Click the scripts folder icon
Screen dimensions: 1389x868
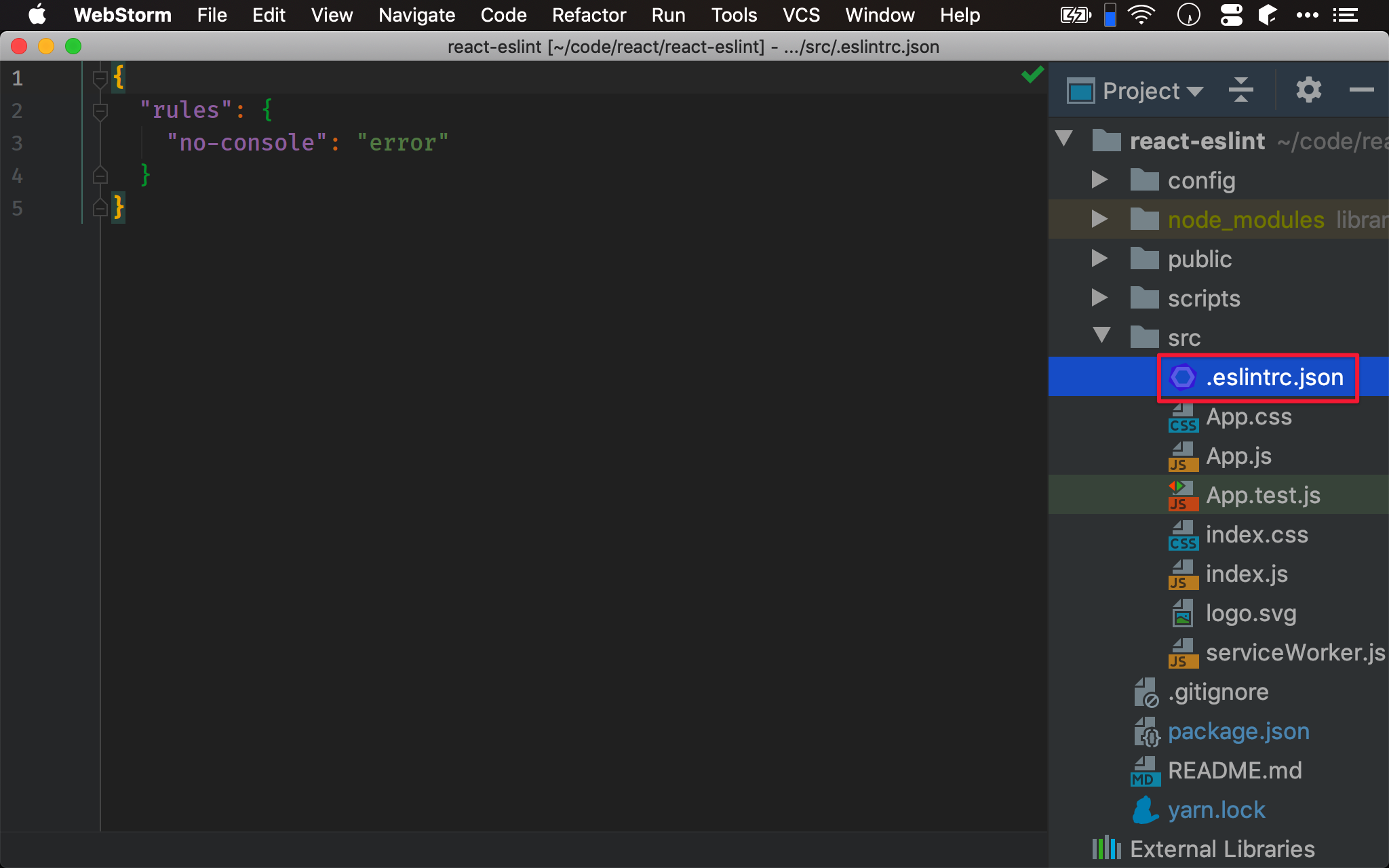(x=1144, y=298)
